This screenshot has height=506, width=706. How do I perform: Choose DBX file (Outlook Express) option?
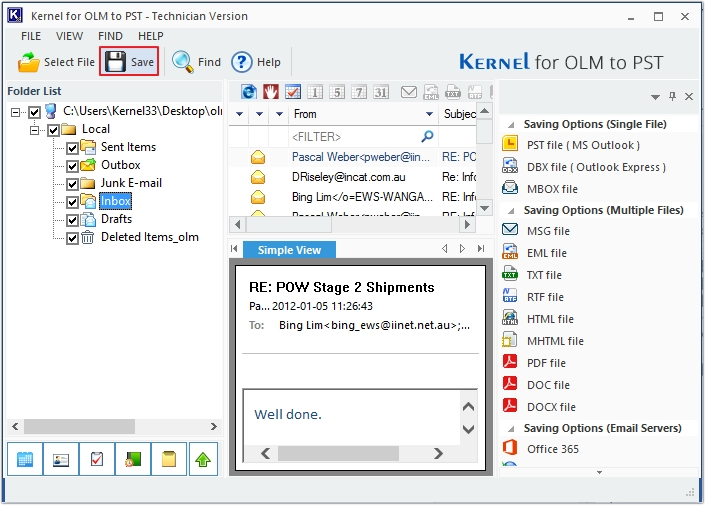click(x=584, y=167)
